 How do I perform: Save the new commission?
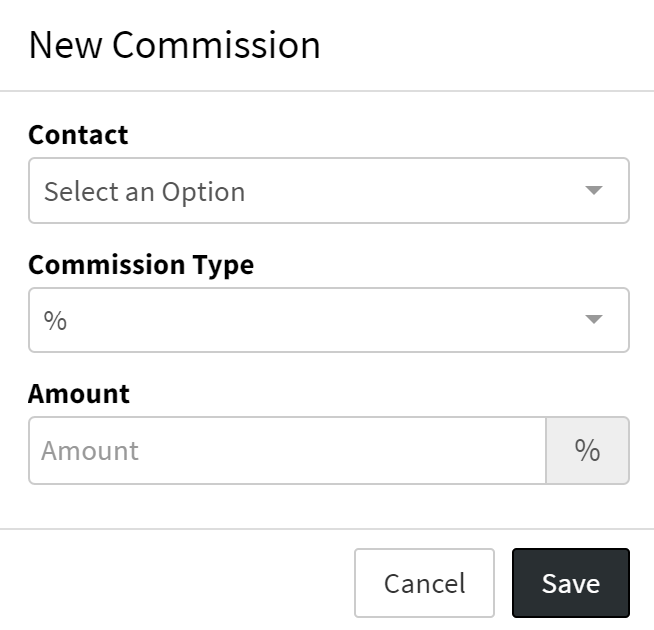coord(570,583)
